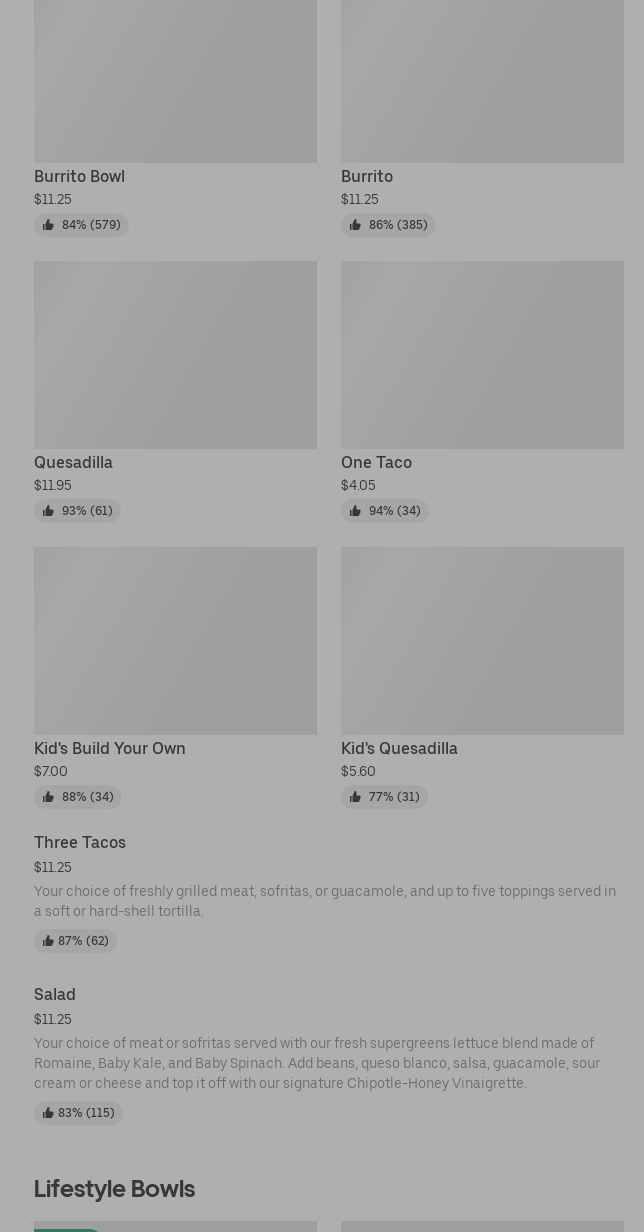Screen dimensions: 644x1232
Task: Click thumbs-up icon under Burrito
Action: pos(355,225)
